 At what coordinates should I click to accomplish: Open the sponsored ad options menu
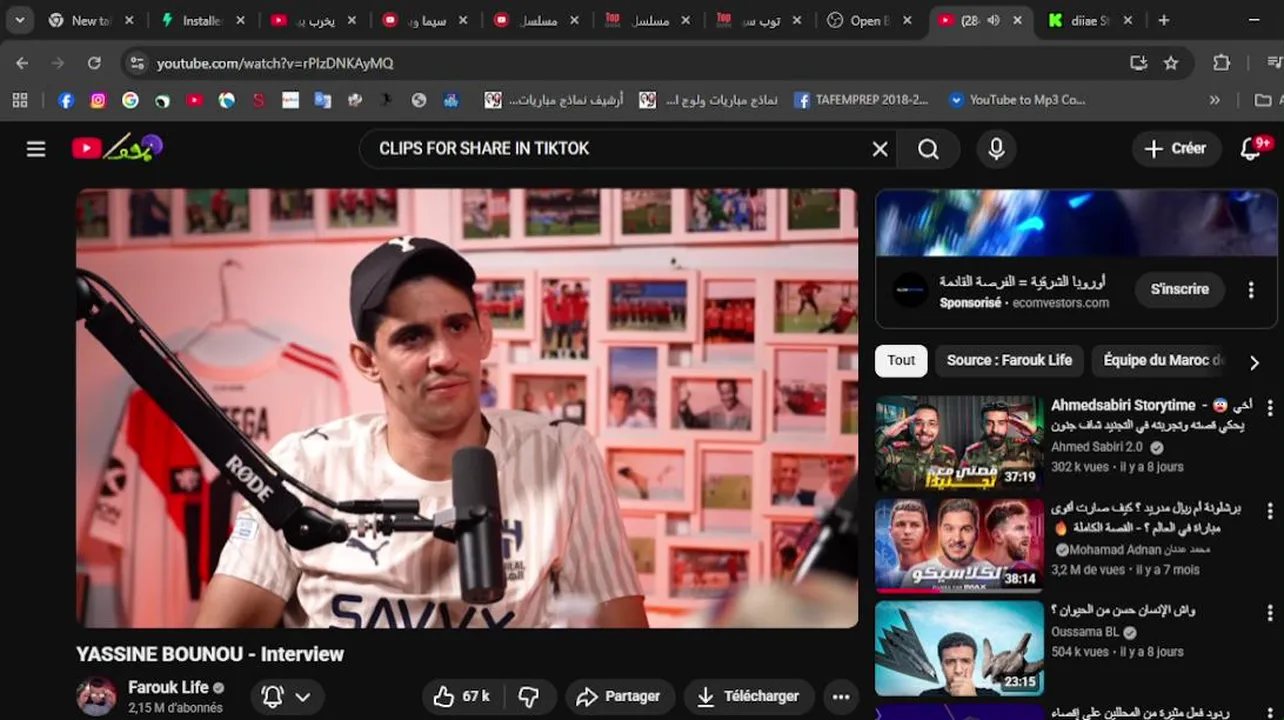click(1250, 290)
